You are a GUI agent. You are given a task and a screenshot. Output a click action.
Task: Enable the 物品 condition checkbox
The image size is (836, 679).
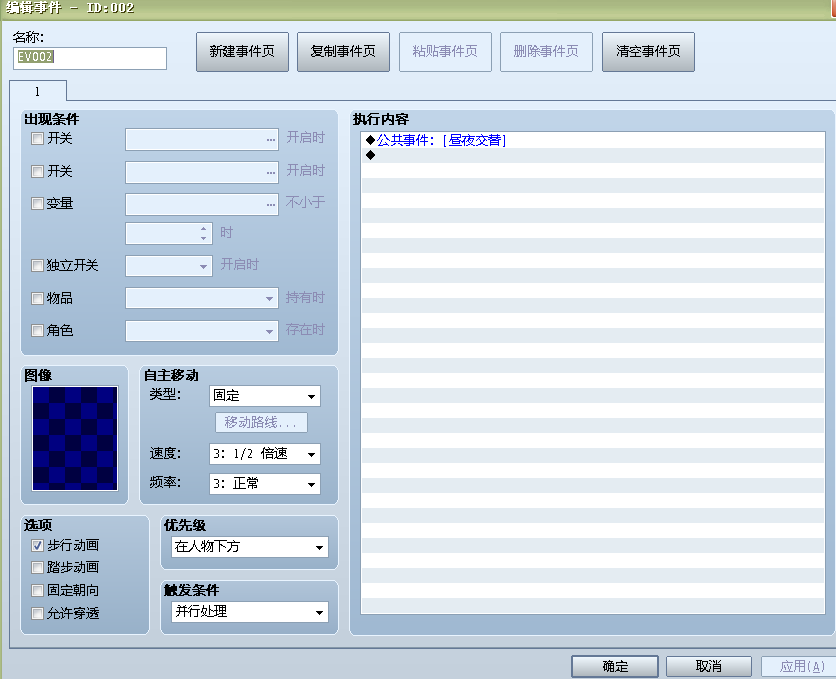37,298
